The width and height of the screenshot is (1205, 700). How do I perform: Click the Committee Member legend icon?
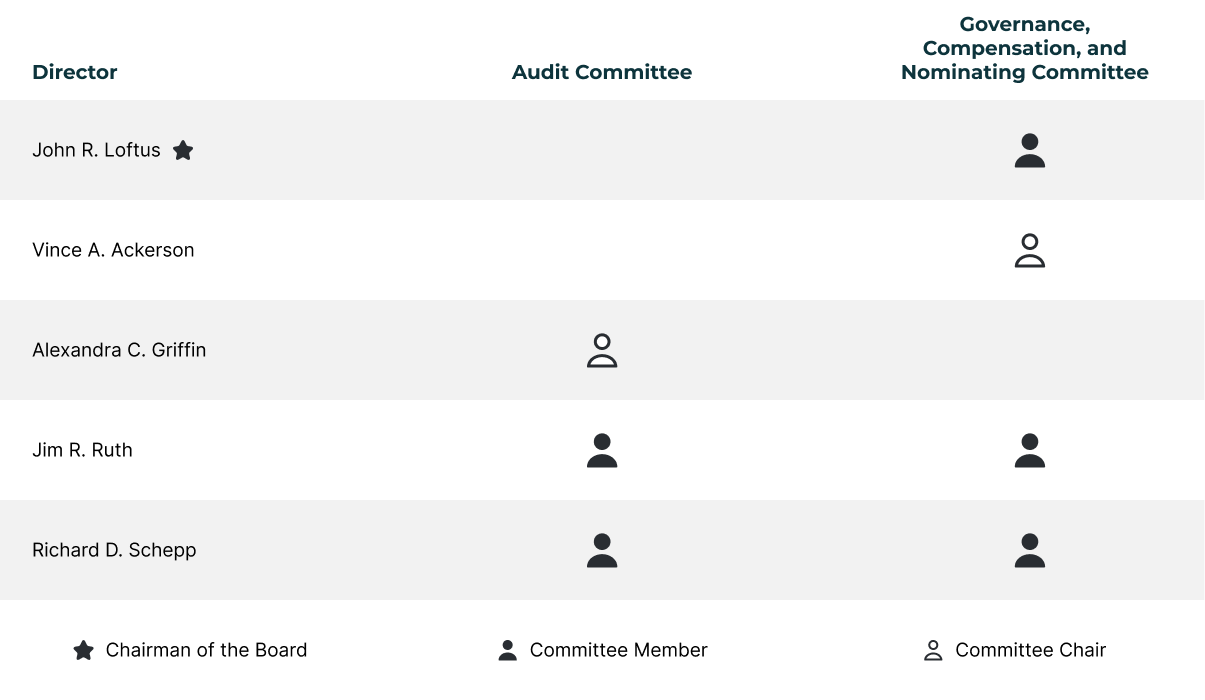coord(508,651)
